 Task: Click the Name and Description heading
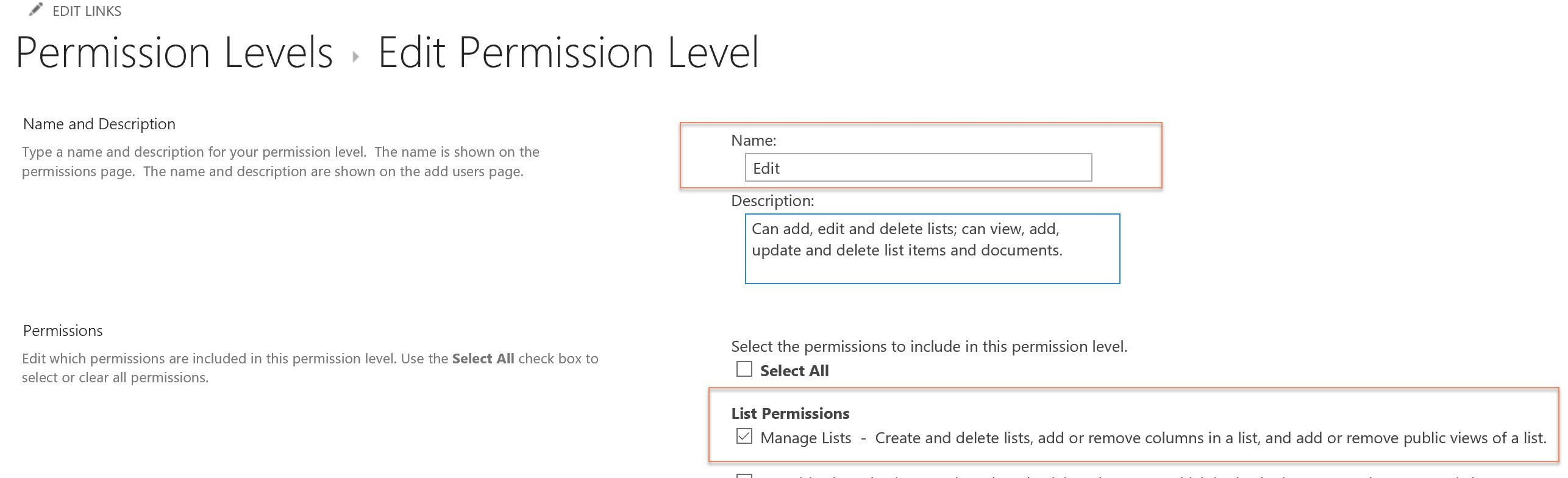click(x=99, y=124)
